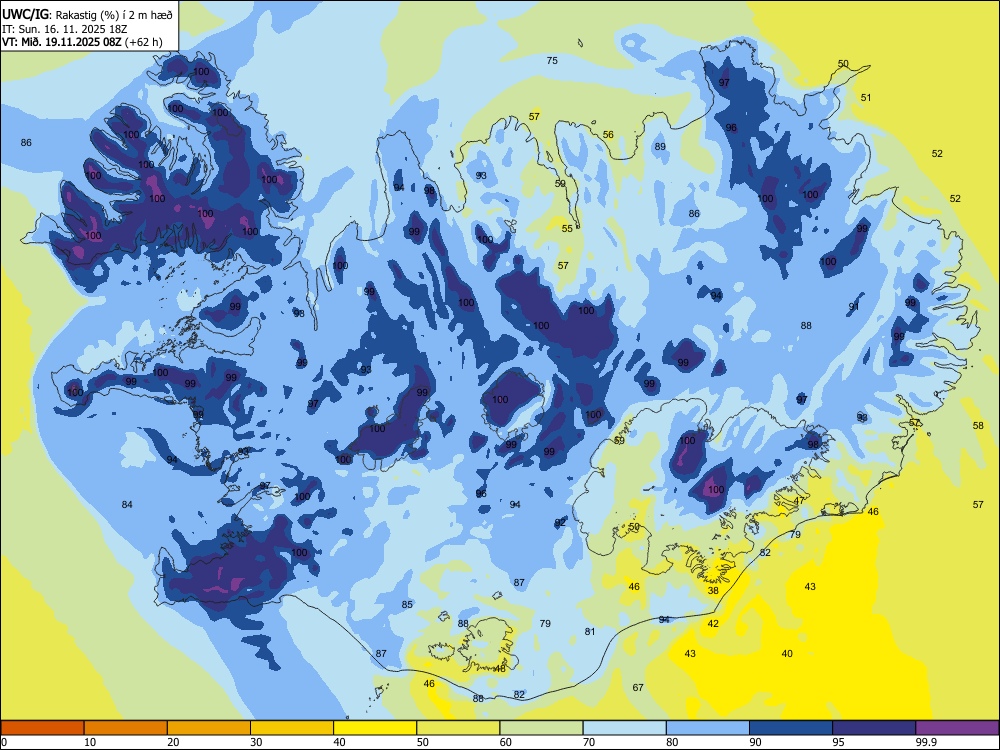The height and width of the screenshot is (750, 1000).
Task: Click the humidity value 92 on the map
Action: [560, 522]
